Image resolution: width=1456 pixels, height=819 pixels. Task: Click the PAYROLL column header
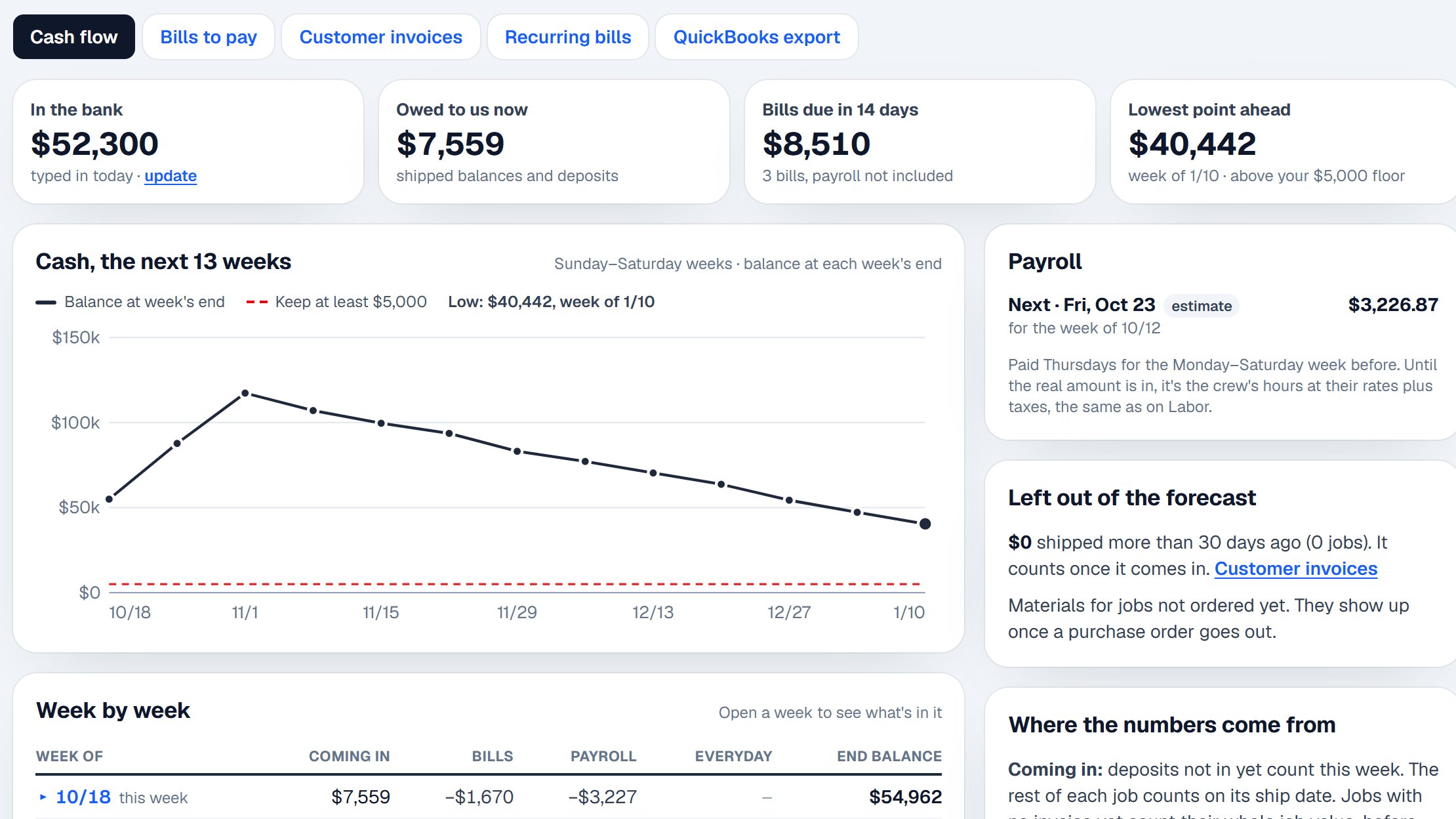coord(603,756)
